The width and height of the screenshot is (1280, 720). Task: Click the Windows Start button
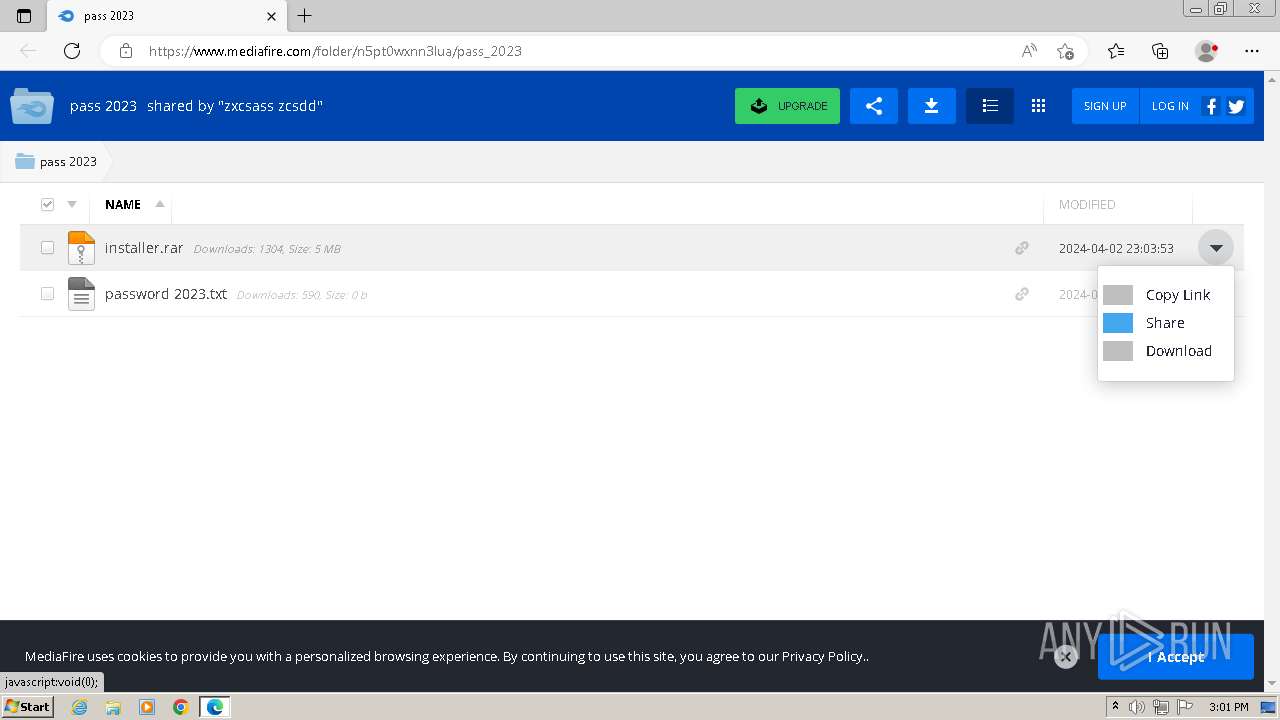click(27, 707)
